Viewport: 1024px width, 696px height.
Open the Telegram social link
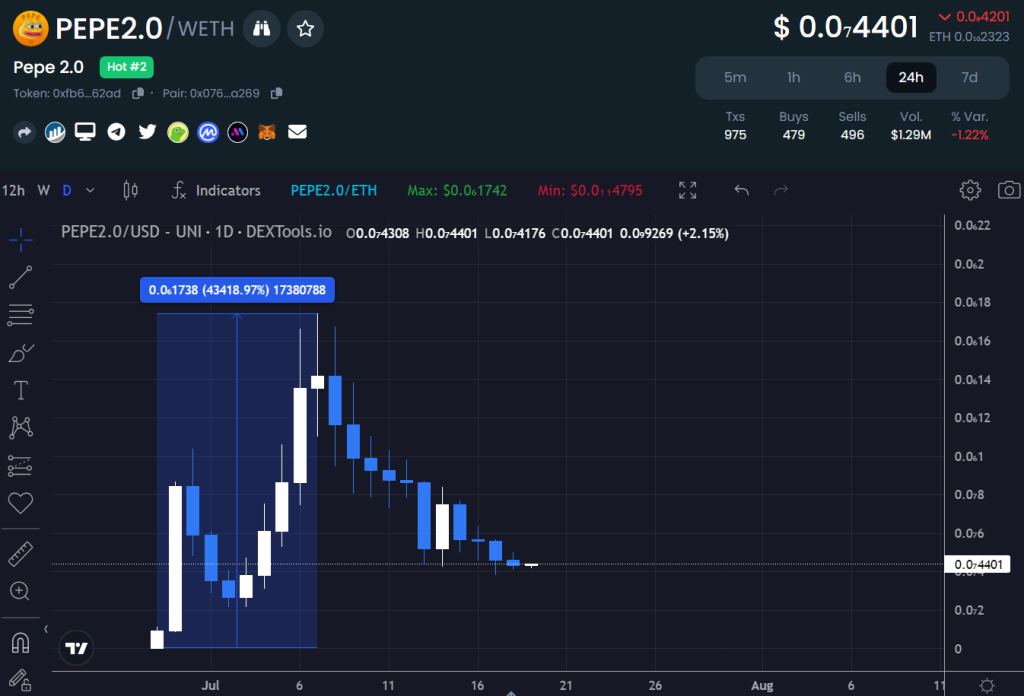click(115, 131)
